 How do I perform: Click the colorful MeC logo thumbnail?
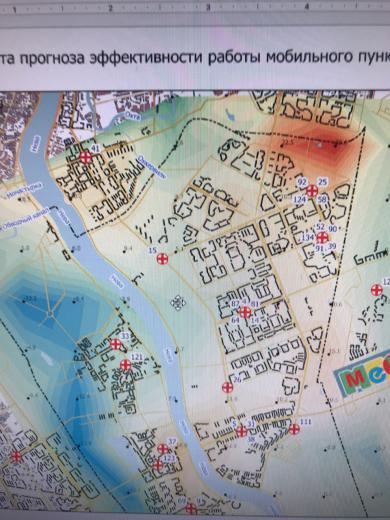(363, 375)
